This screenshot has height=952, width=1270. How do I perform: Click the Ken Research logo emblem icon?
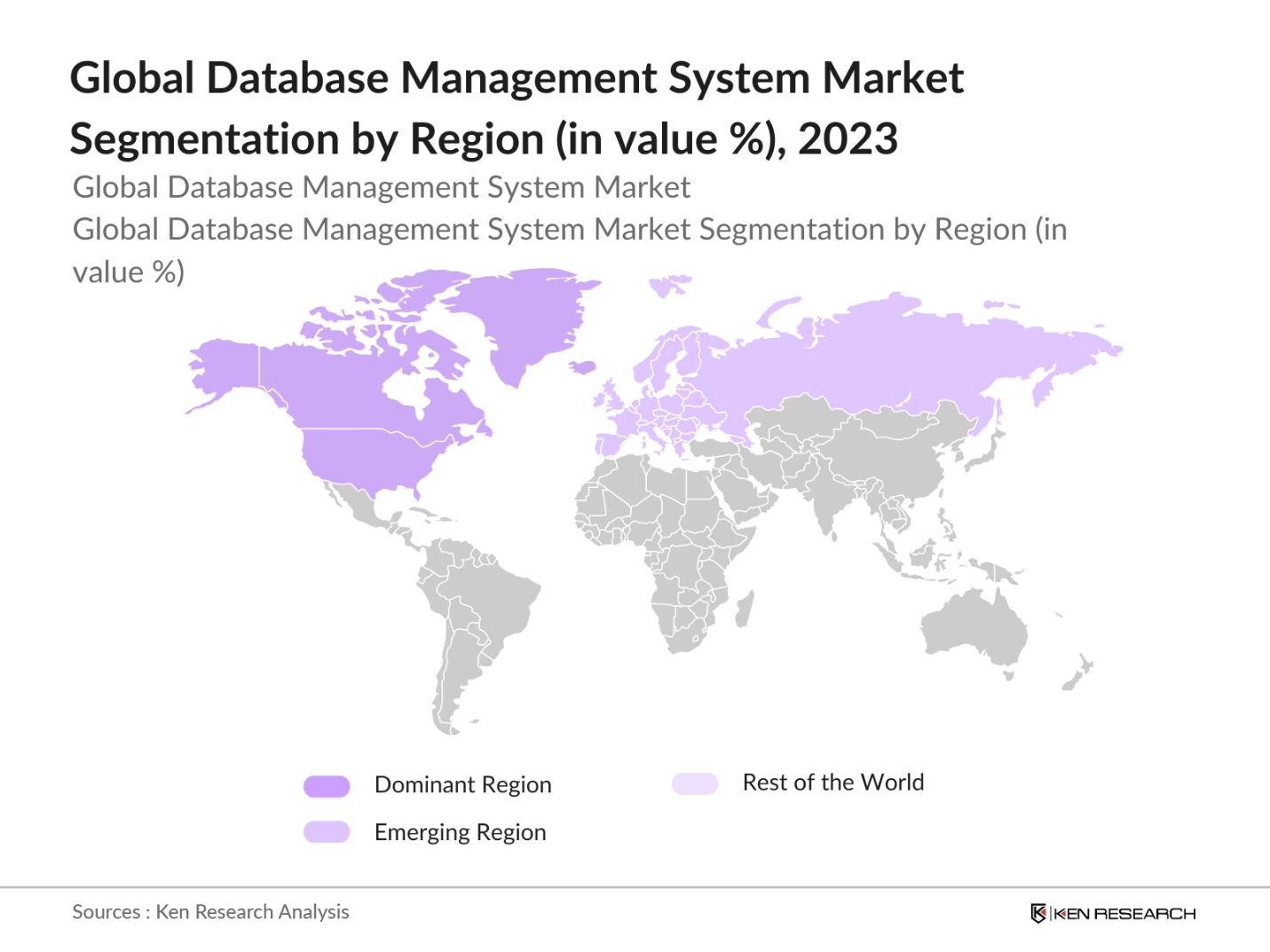point(1037,913)
